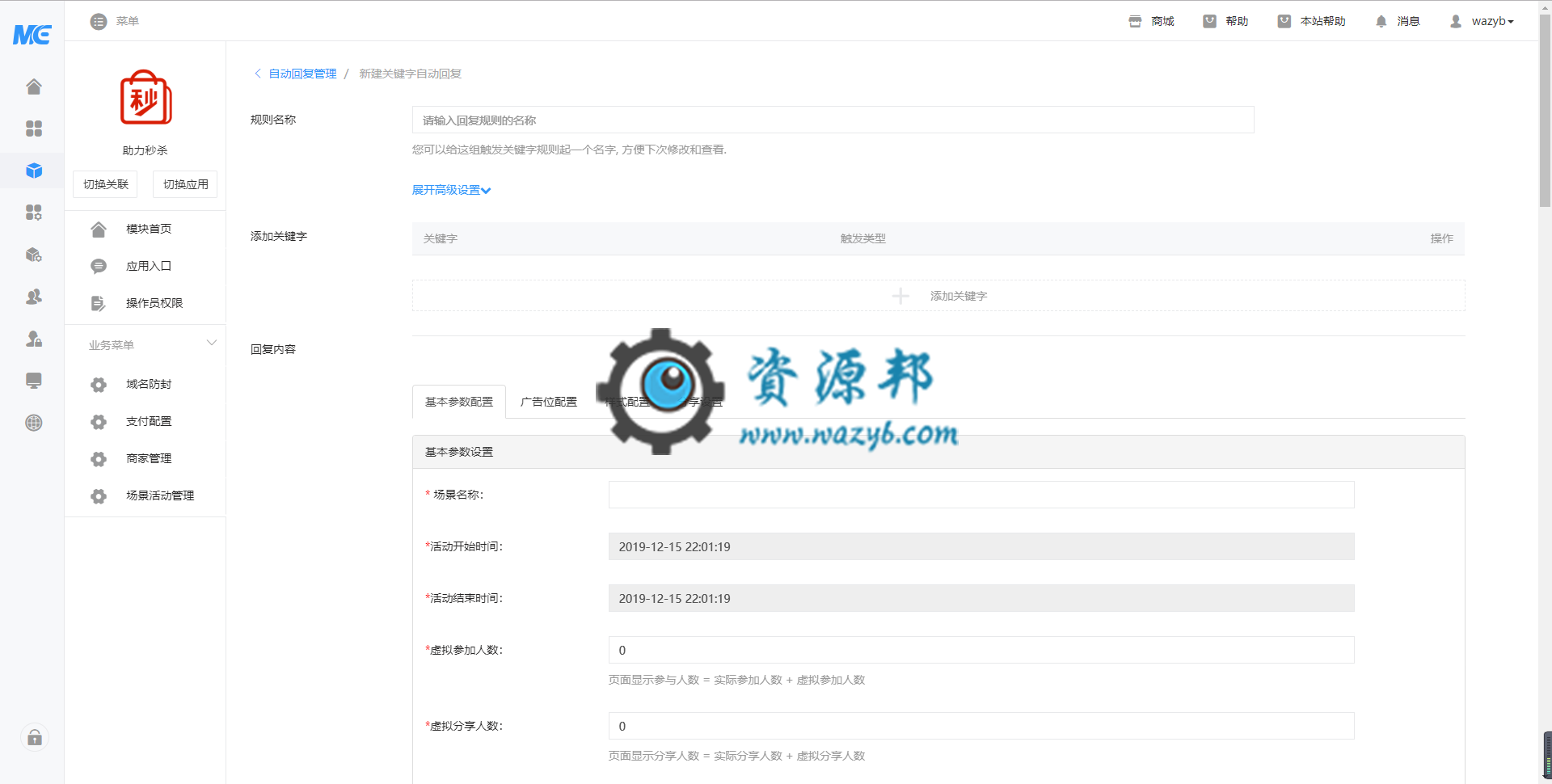Open the four-squares apps icon in left rail

tap(34, 129)
